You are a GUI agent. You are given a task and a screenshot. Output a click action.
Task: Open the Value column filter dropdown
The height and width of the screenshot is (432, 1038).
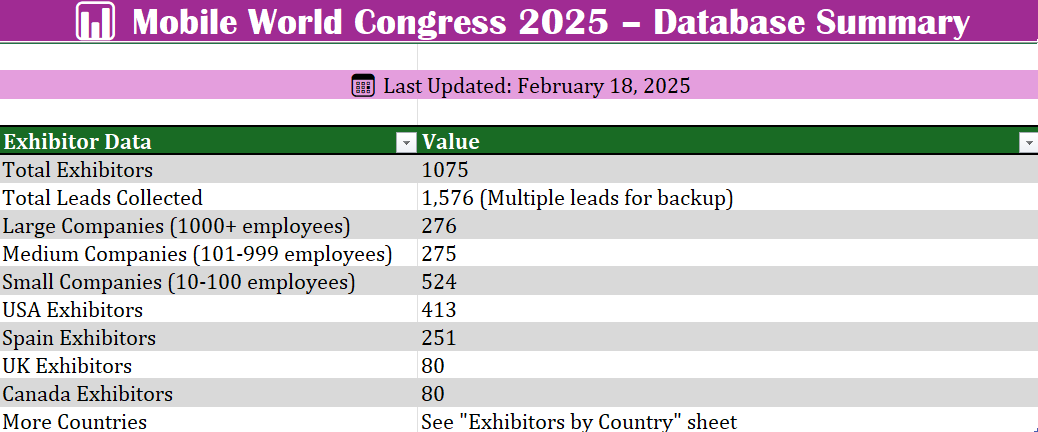pyautogui.click(x=1028, y=142)
